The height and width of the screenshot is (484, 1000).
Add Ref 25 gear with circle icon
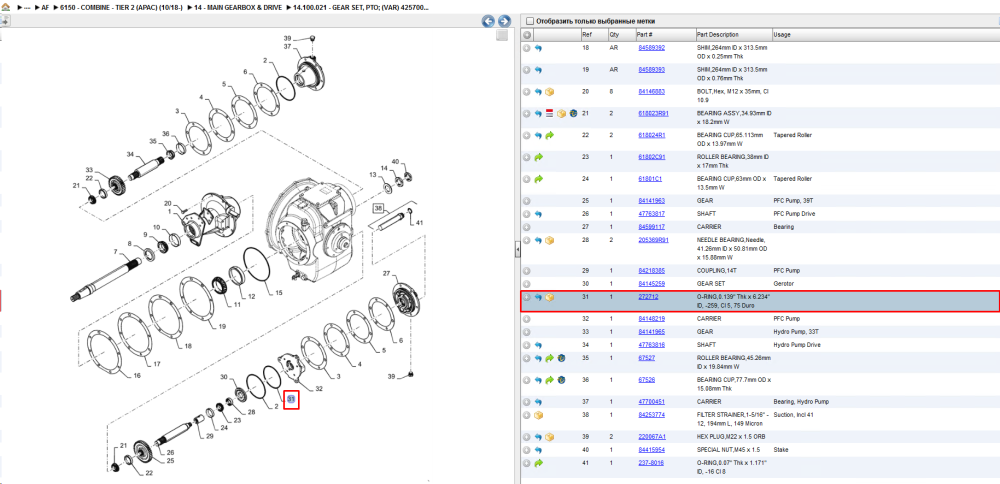(x=527, y=201)
